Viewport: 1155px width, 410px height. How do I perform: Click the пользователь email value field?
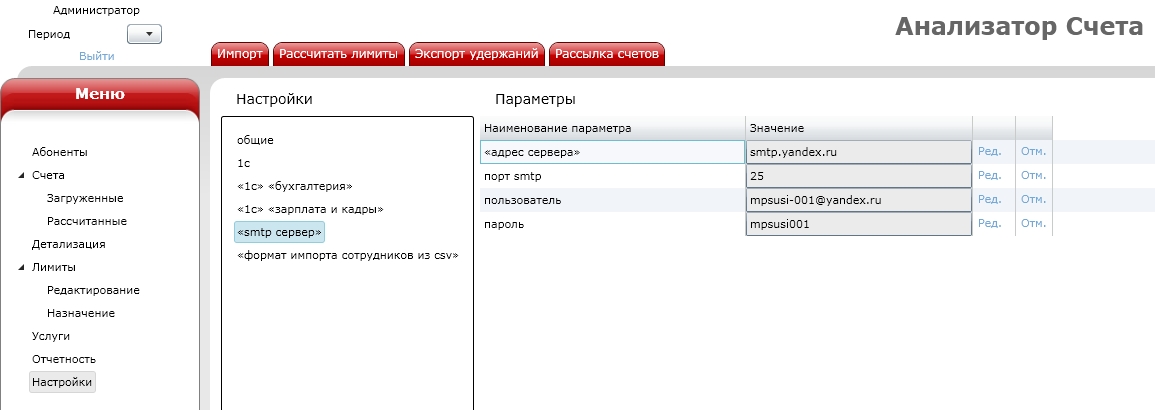858,200
